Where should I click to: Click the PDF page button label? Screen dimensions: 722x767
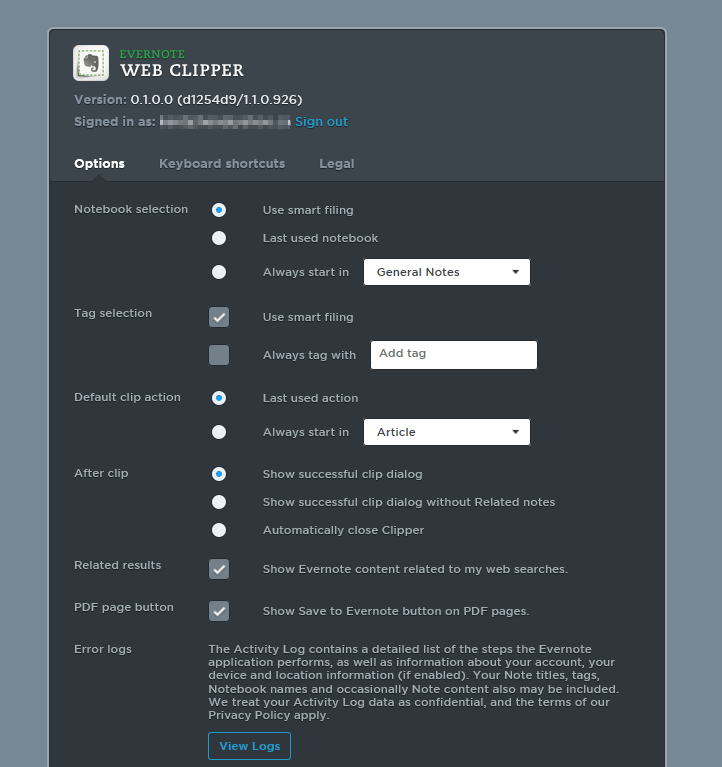pyautogui.click(x=124, y=607)
